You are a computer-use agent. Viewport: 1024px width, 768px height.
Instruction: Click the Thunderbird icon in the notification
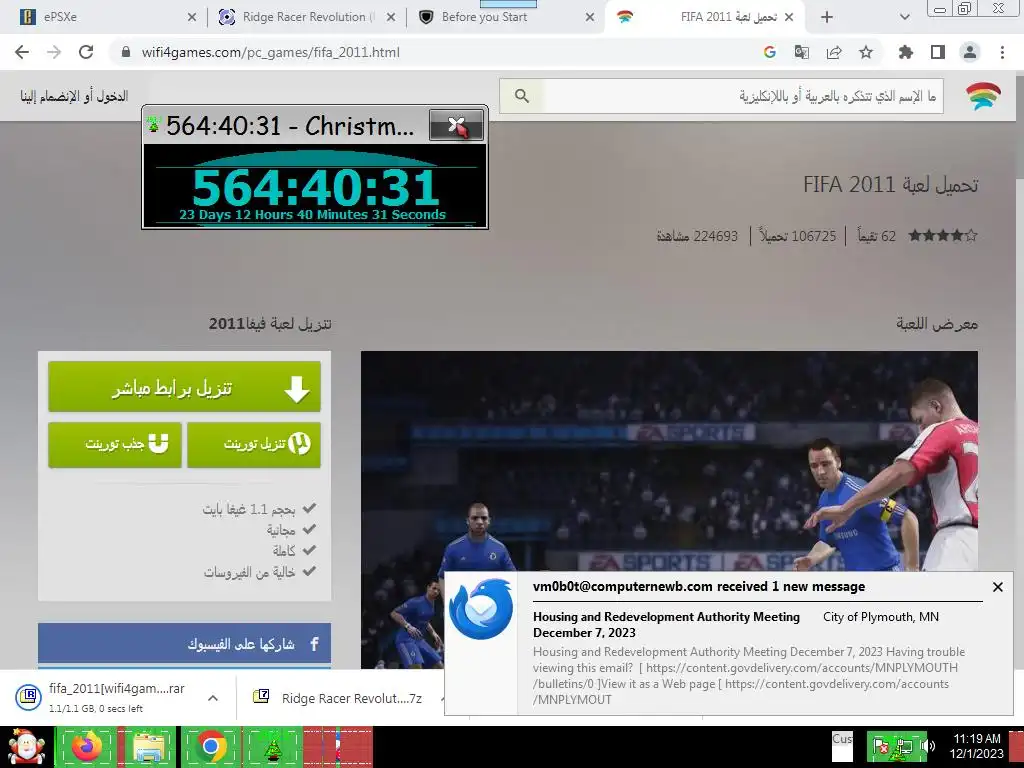pos(481,609)
